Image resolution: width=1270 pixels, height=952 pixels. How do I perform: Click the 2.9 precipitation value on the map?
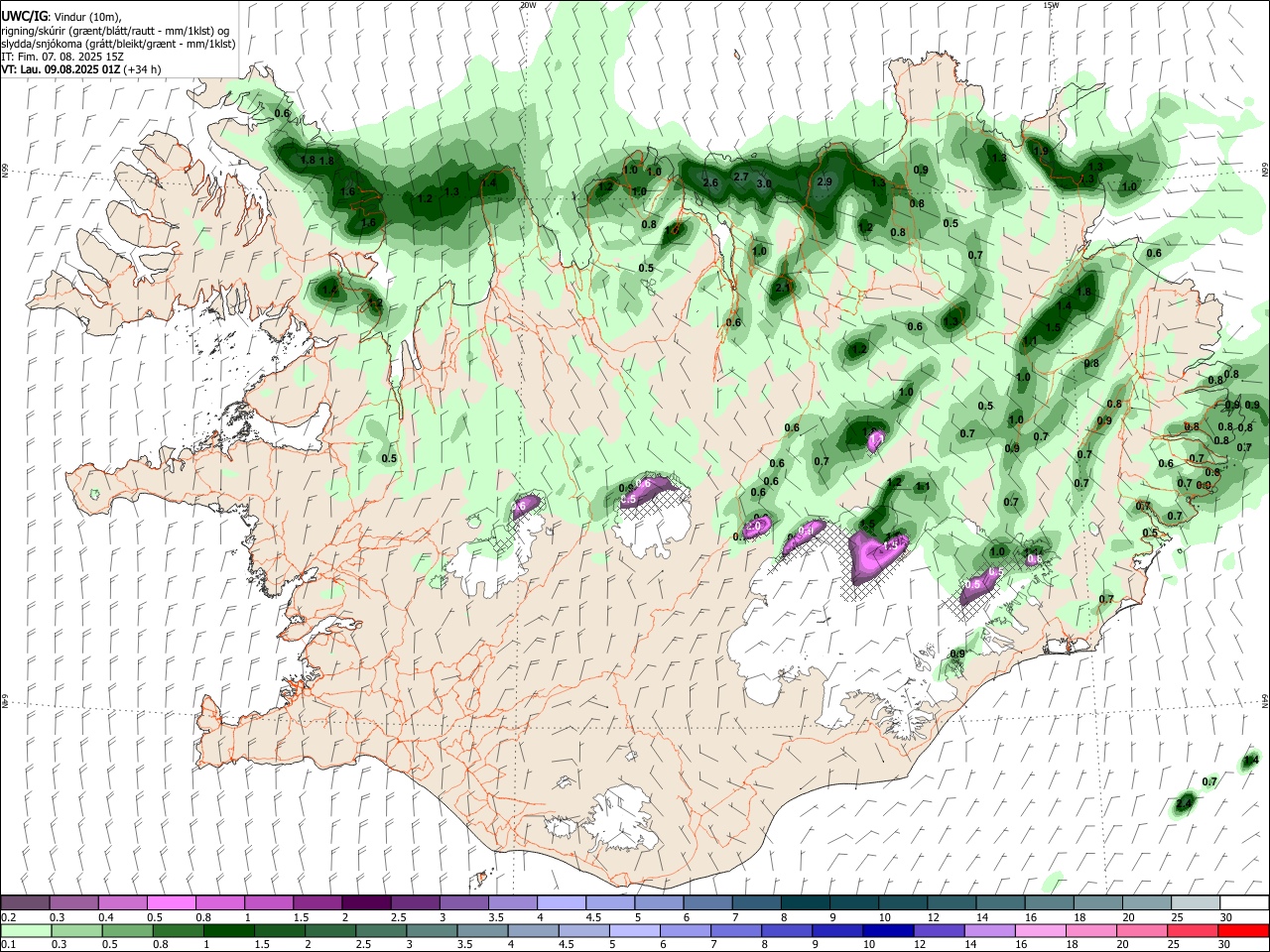(825, 181)
